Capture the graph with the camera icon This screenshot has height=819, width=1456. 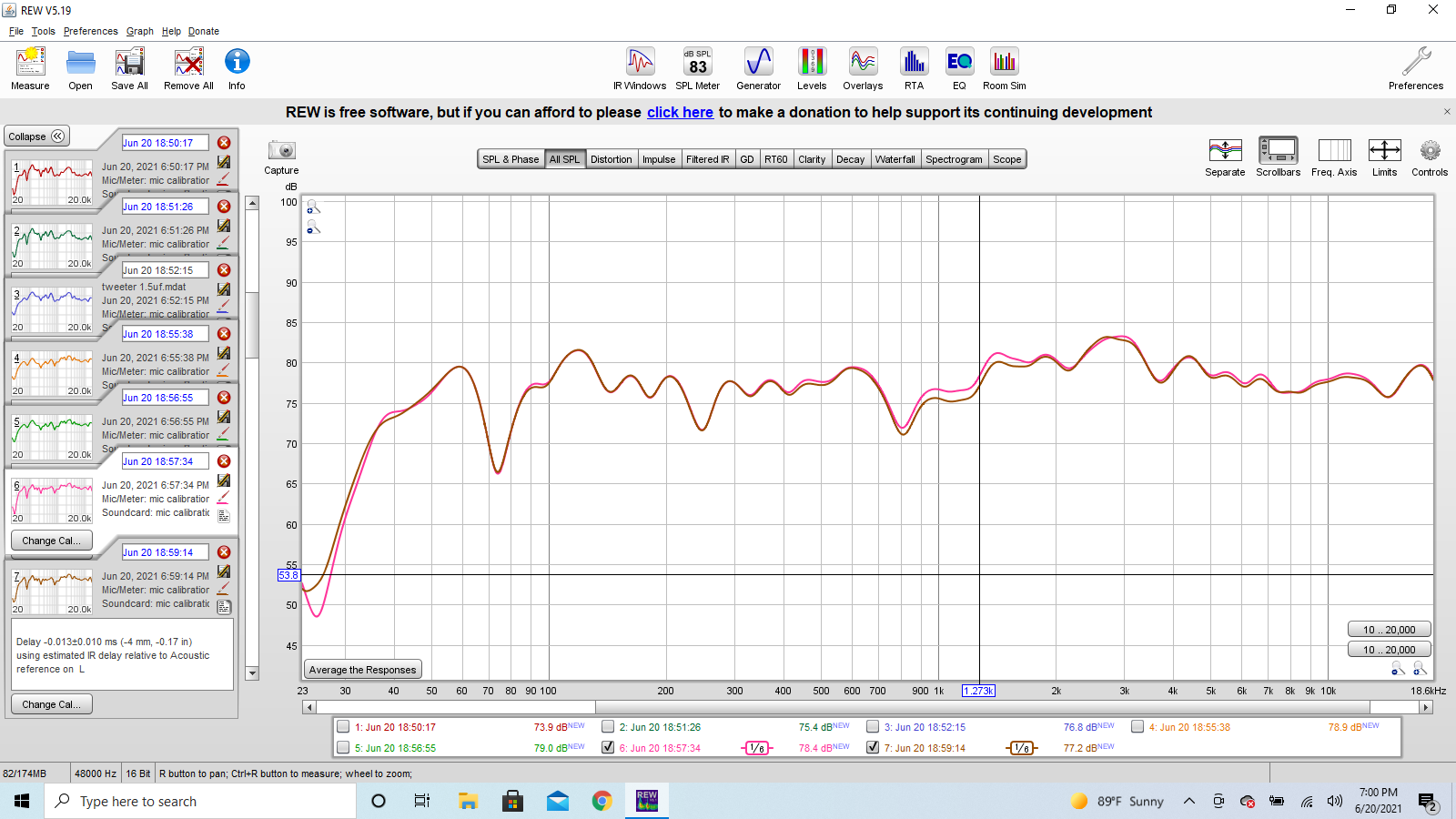tap(282, 151)
